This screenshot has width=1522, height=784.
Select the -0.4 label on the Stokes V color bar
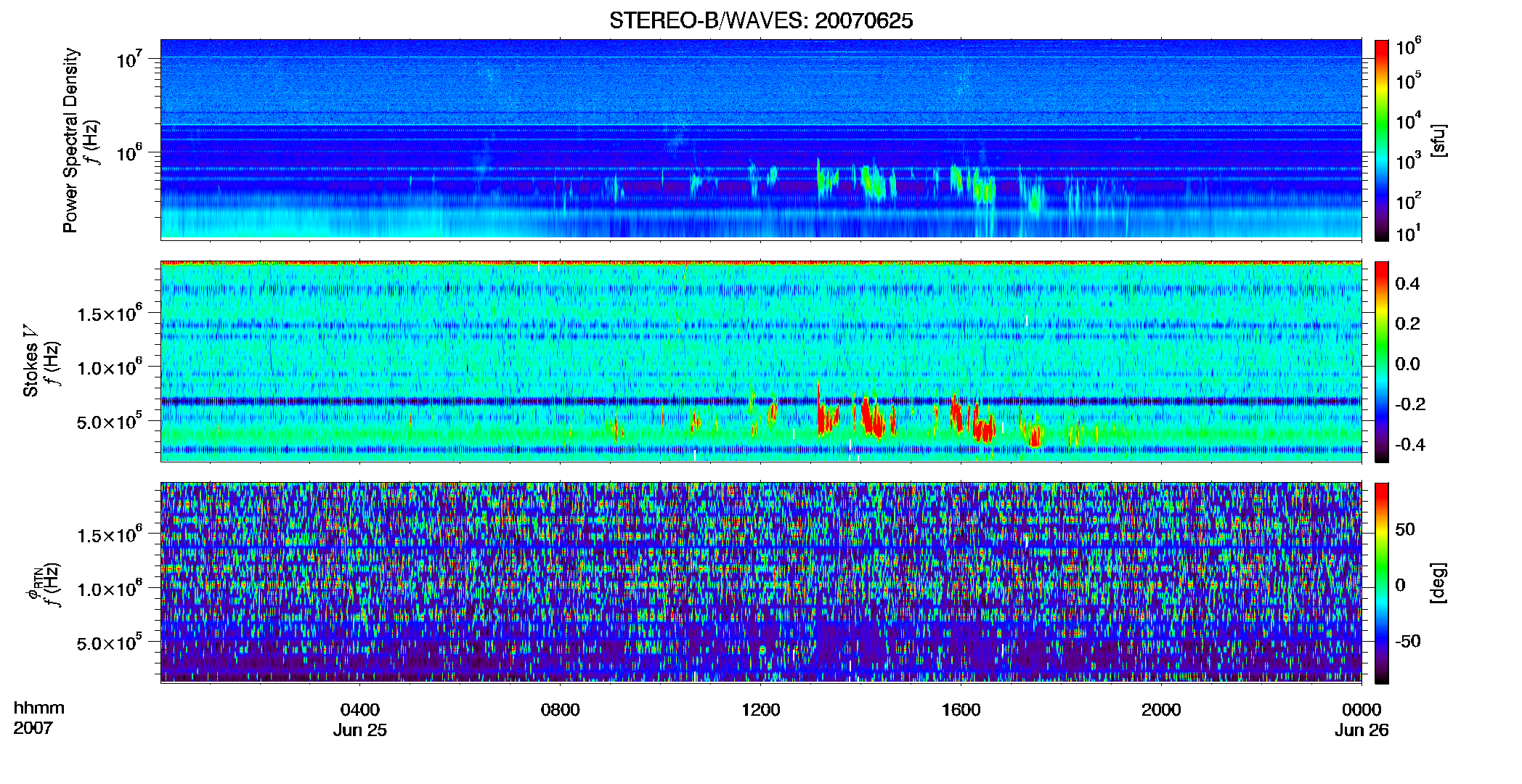point(1410,445)
